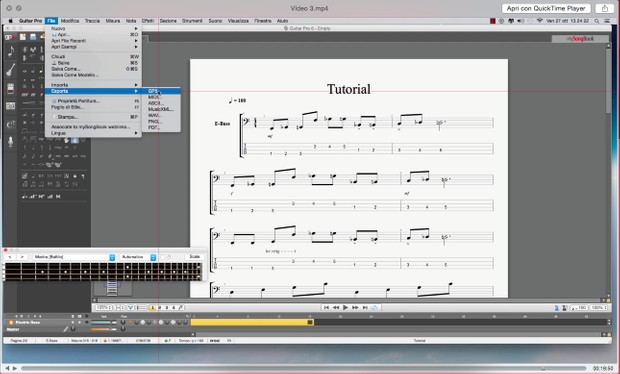The width and height of the screenshot is (620, 374).
Task: Expand the Lingua submenu
Action: (93, 133)
